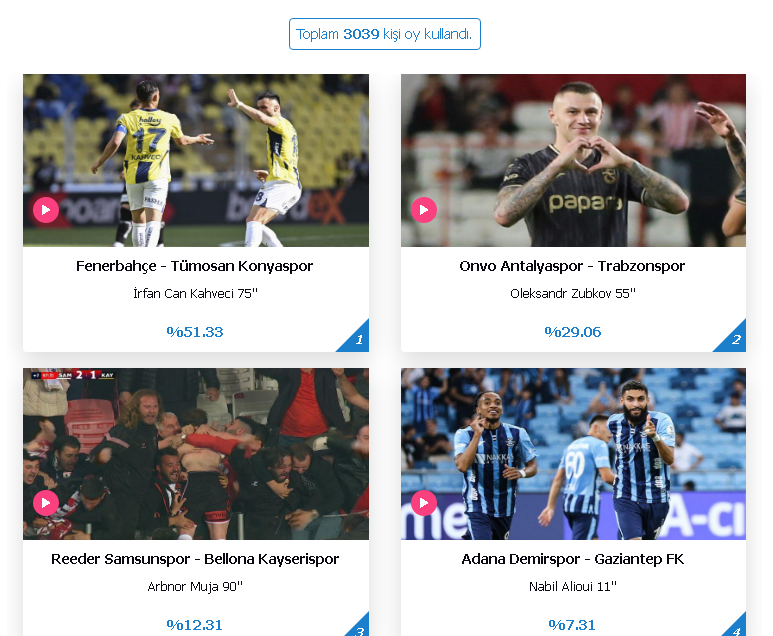Click the Oleksandr Zubkov 55'' text
The height and width of the screenshot is (636, 773).
(573, 293)
